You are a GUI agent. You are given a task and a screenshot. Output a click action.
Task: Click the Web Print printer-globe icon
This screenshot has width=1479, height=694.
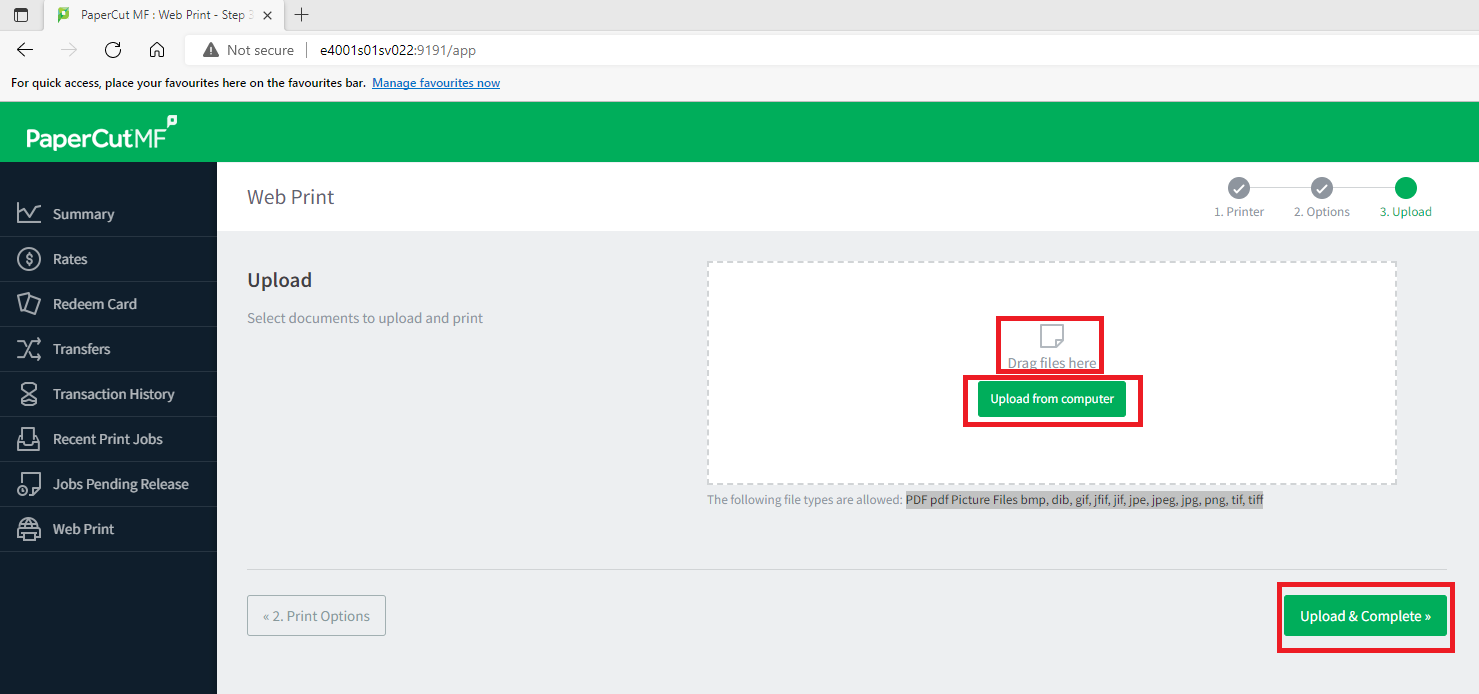(29, 528)
